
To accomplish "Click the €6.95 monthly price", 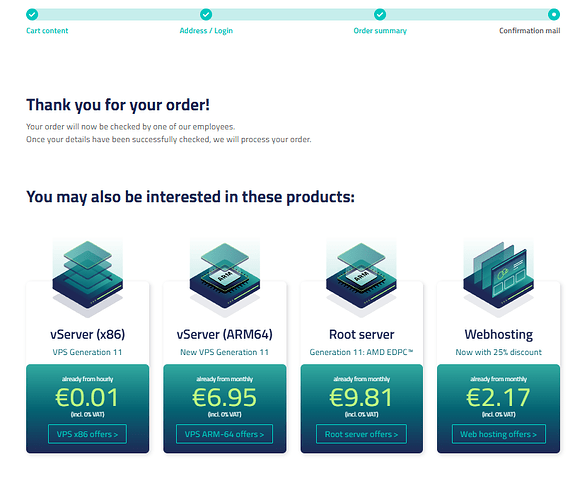I will tap(225, 397).
